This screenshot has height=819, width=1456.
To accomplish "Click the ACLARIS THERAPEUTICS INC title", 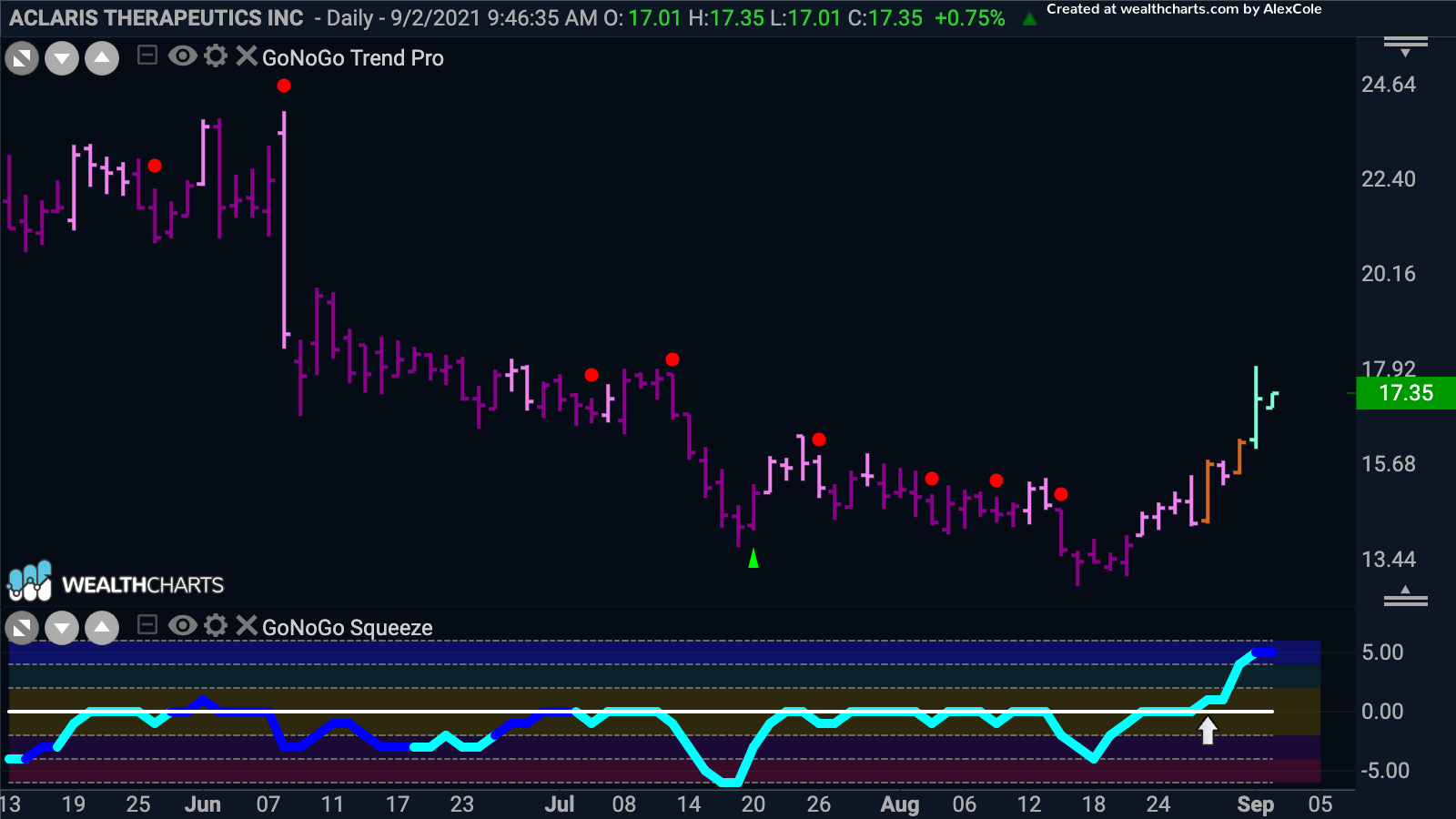I will pyautogui.click(x=157, y=18).
